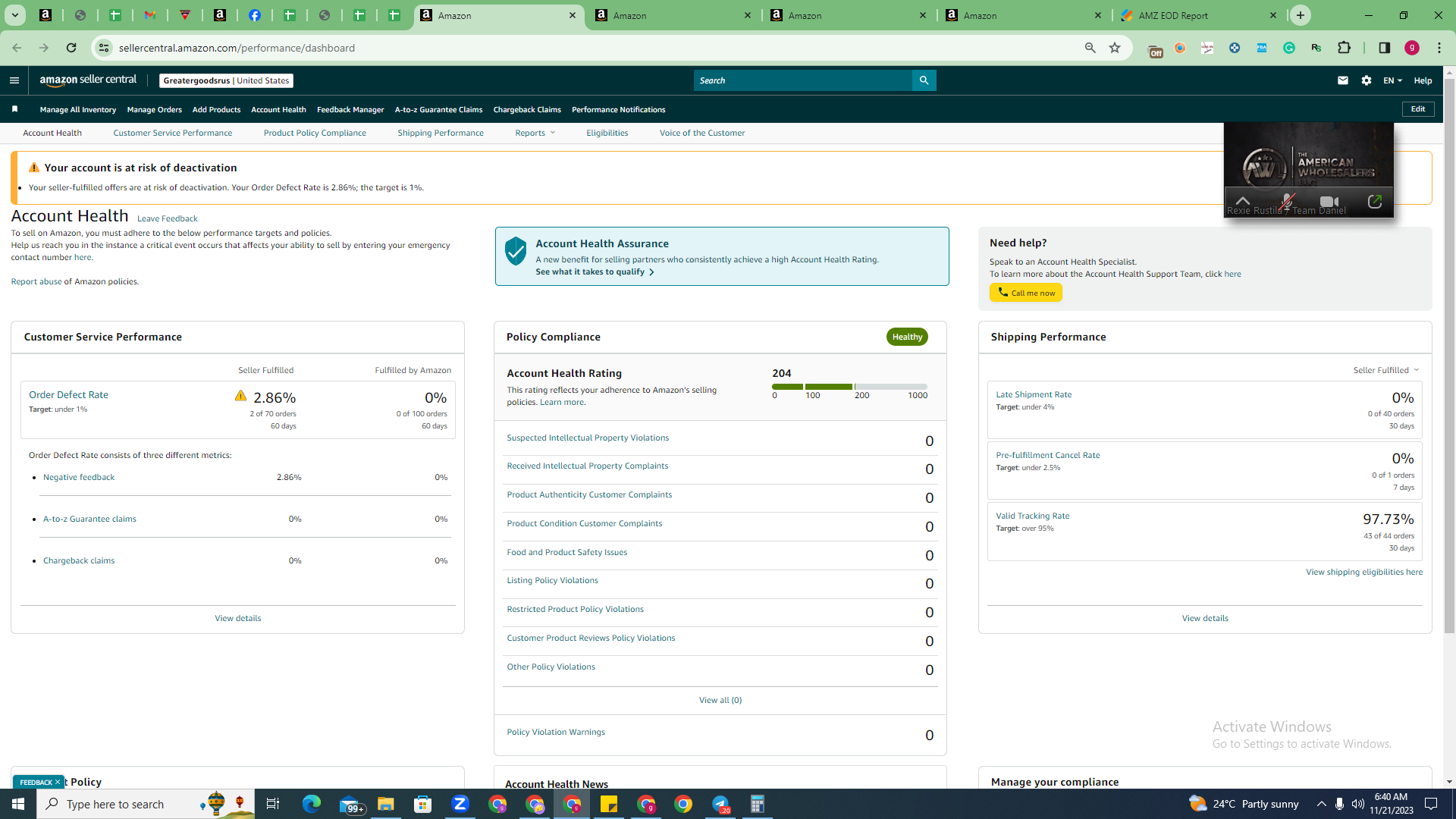This screenshot has height=819, width=1456.
Task: Open the Zoom app on the taskbar
Action: pos(460,804)
